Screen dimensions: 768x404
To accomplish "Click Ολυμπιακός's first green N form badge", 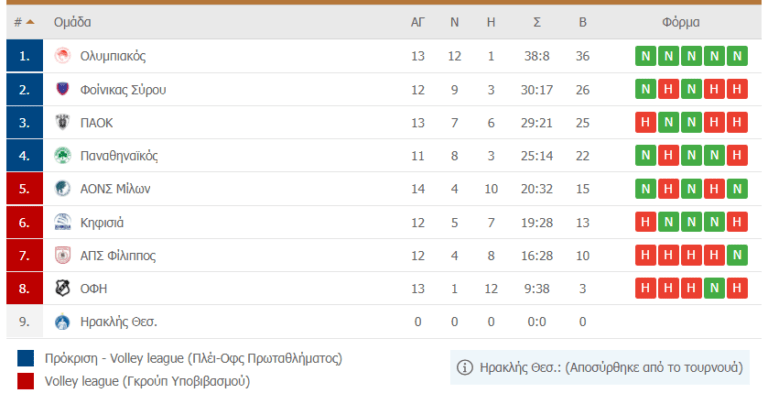I will tap(645, 56).
